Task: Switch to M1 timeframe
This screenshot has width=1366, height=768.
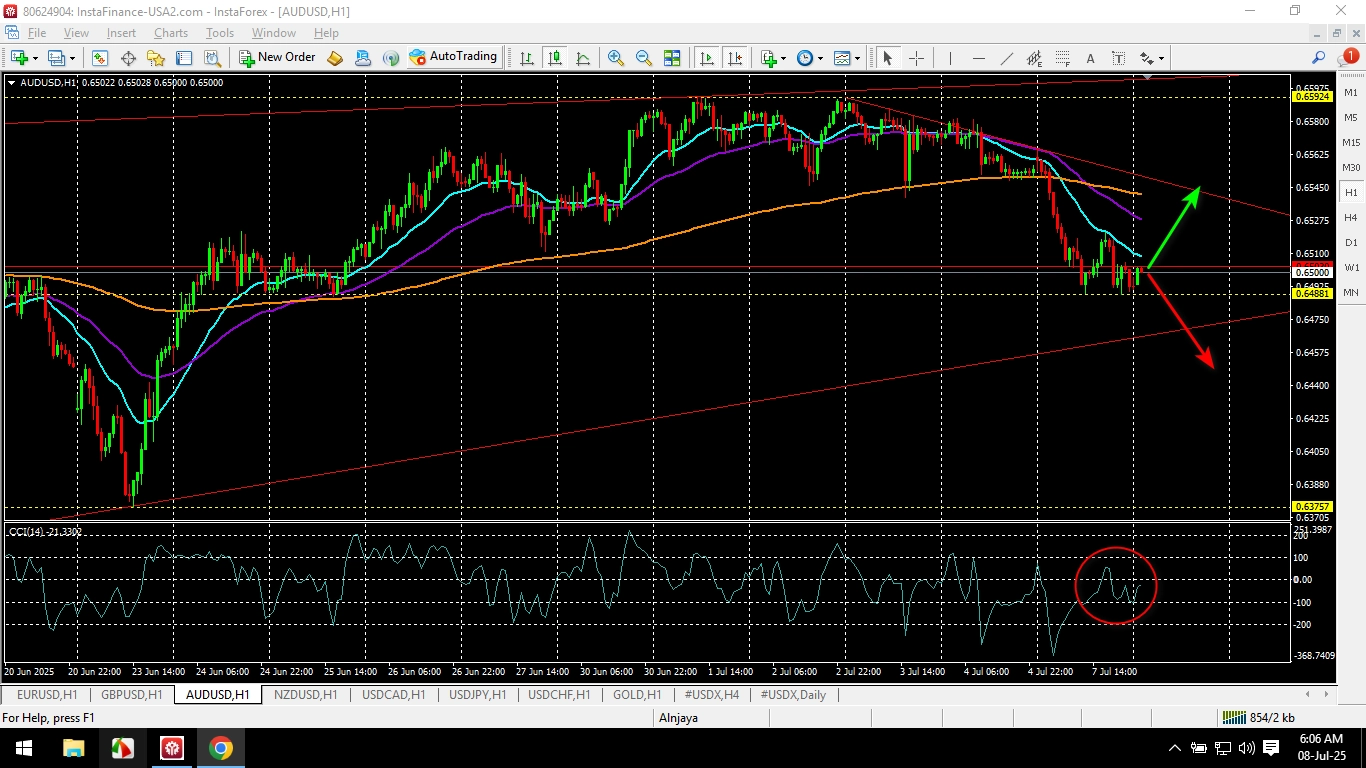Action: pyautogui.click(x=1351, y=92)
